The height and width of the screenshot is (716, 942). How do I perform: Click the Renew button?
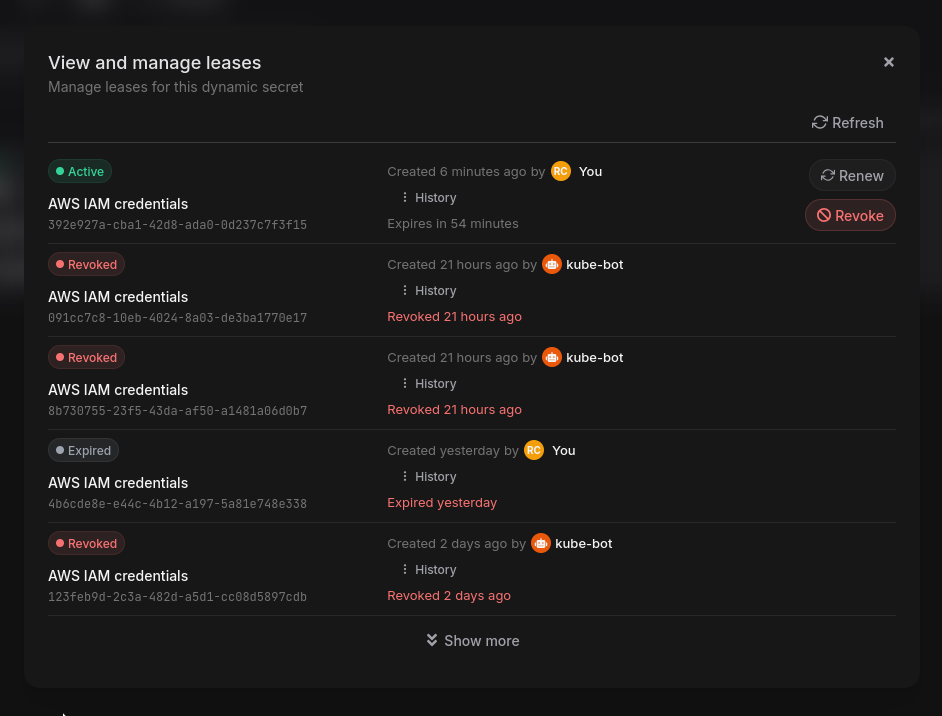coord(852,175)
